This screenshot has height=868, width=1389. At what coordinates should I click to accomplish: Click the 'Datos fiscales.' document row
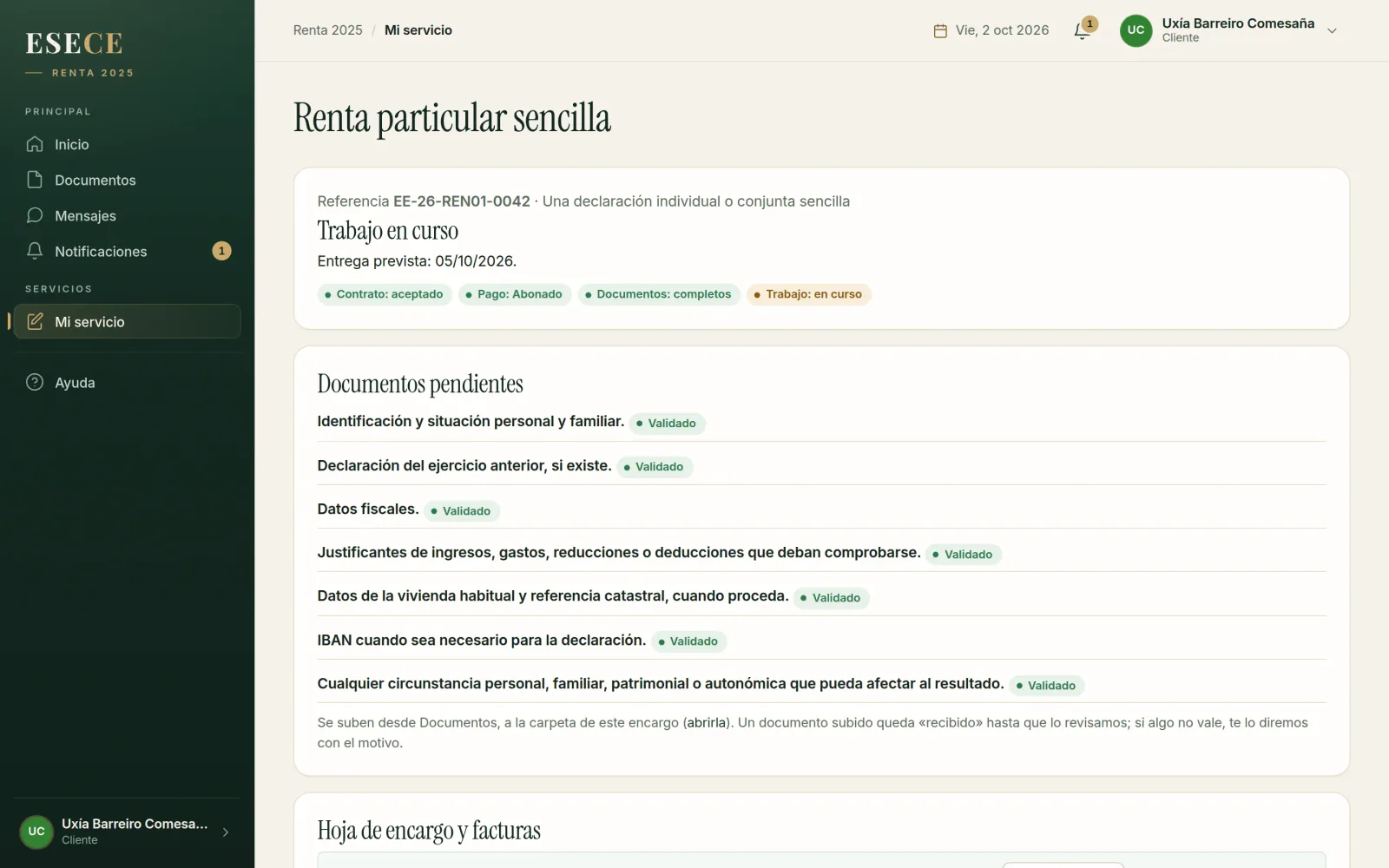(821, 510)
